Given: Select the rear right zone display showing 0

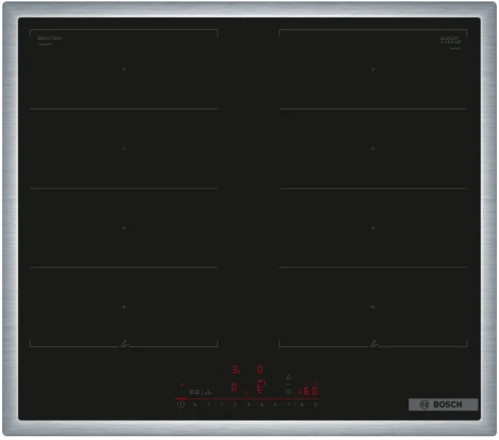Looking at the screenshot, I should tap(260, 370).
